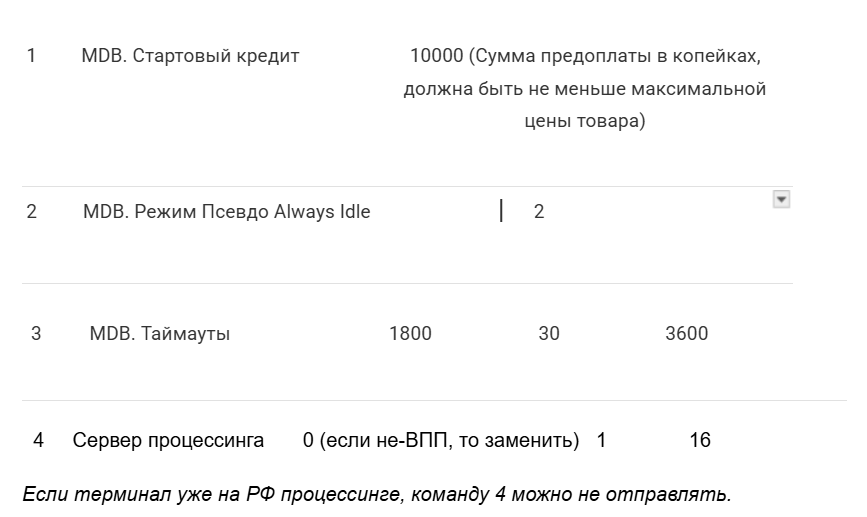Click the 10000 prepayment description cell
Viewport: 867px width, 517px height.
click(x=585, y=88)
